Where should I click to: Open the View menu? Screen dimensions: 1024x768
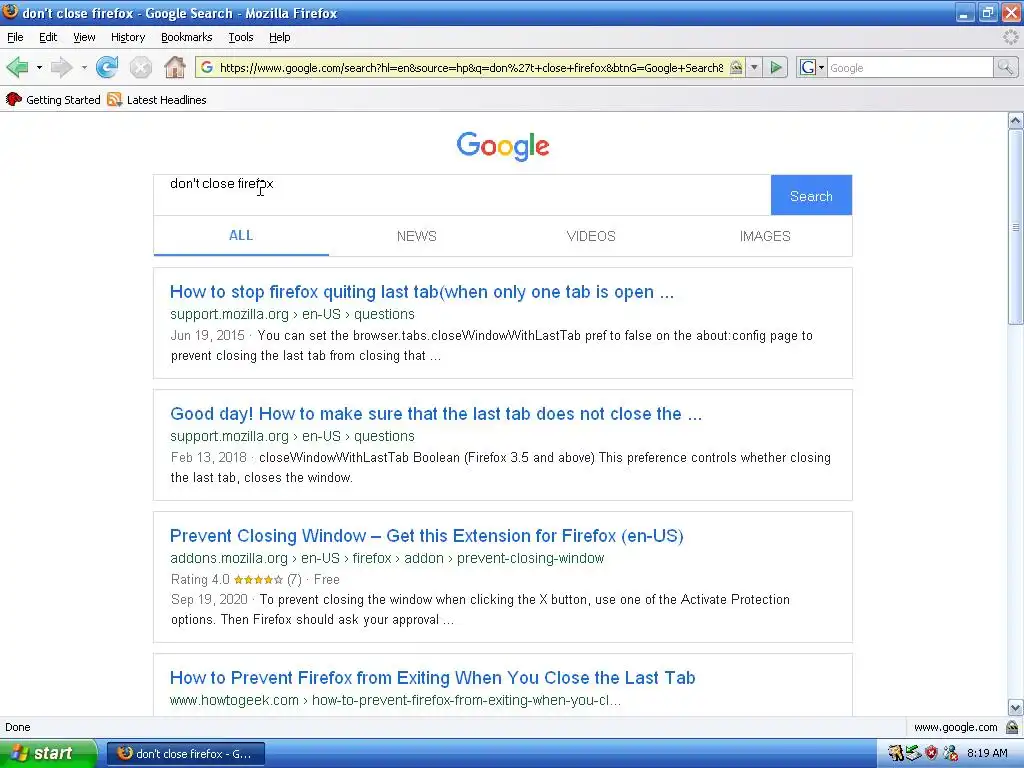tap(84, 37)
